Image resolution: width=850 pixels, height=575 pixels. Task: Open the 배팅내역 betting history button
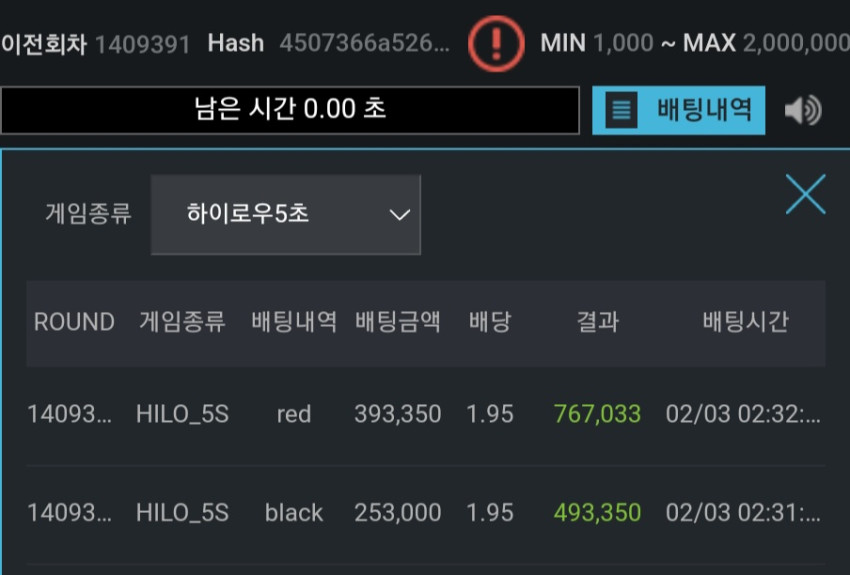(678, 110)
